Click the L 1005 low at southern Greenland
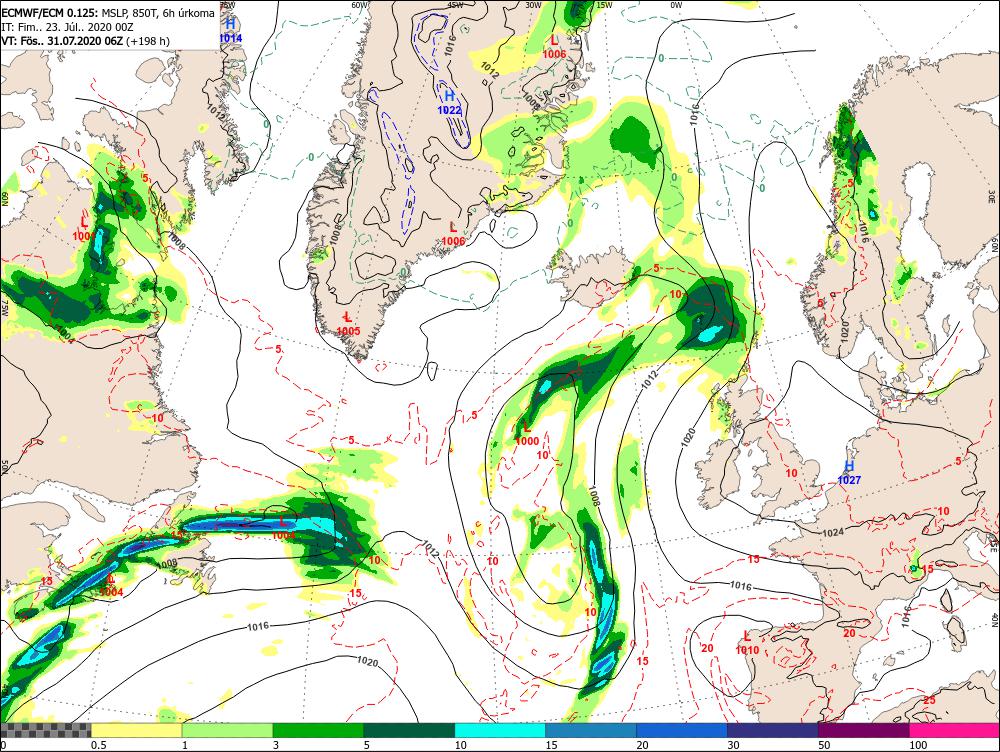The height and width of the screenshot is (752, 1000). click(x=348, y=323)
